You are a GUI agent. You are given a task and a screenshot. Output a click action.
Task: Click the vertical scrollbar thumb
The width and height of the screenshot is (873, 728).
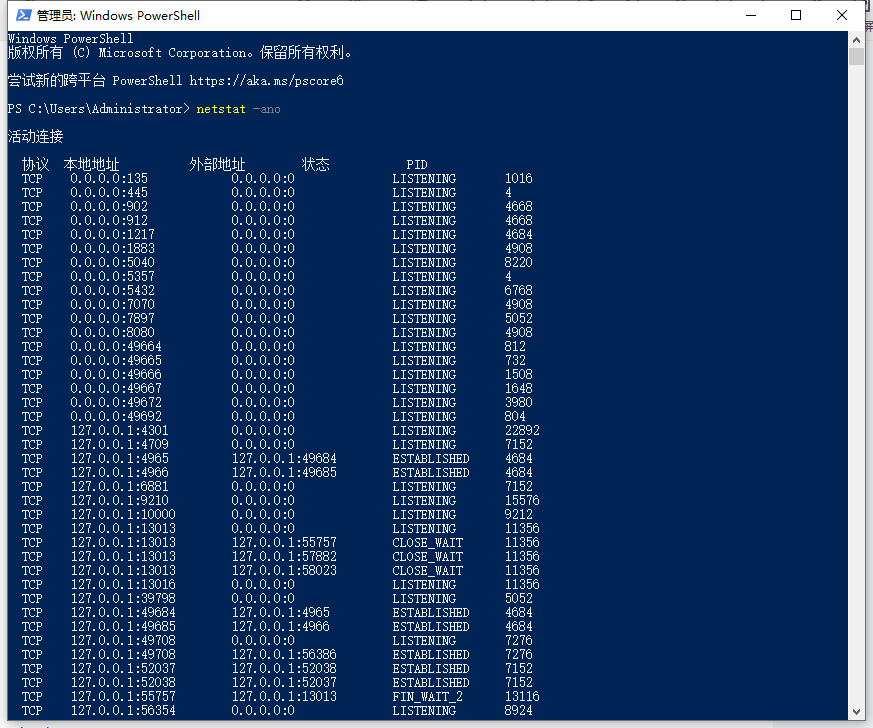[856, 57]
